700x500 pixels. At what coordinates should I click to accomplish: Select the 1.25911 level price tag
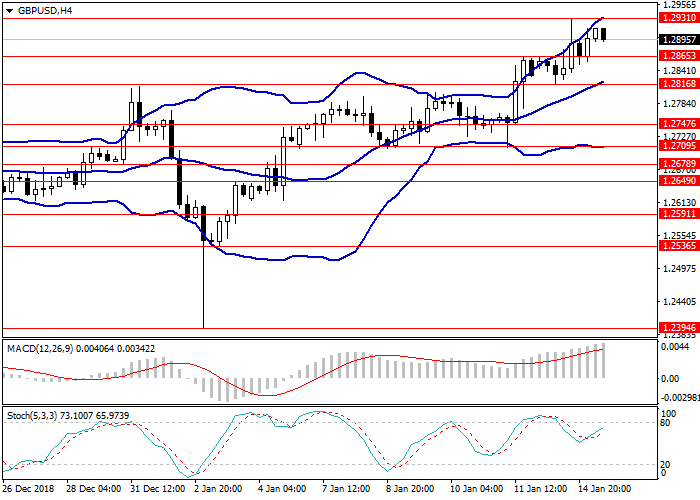(x=677, y=214)
